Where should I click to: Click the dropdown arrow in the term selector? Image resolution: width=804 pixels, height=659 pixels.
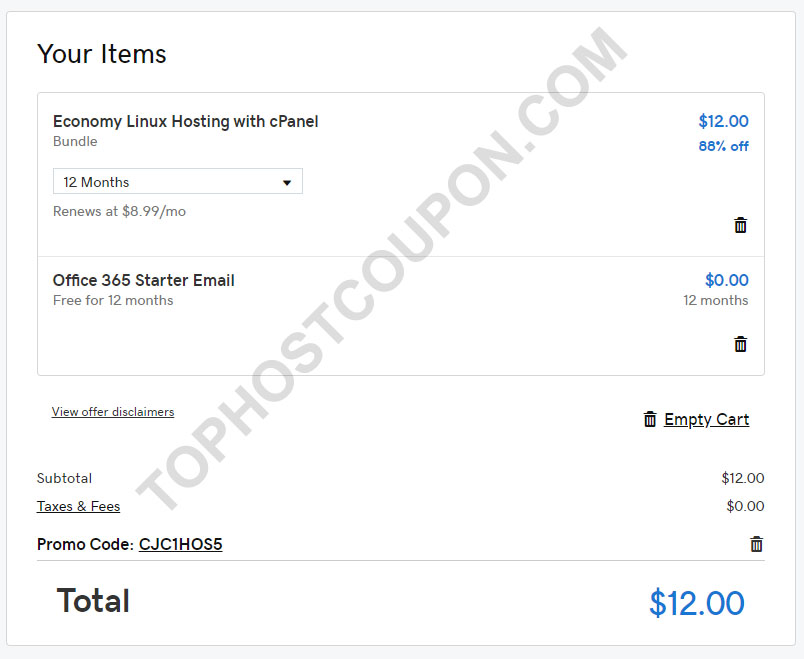(x=287, y=183)
